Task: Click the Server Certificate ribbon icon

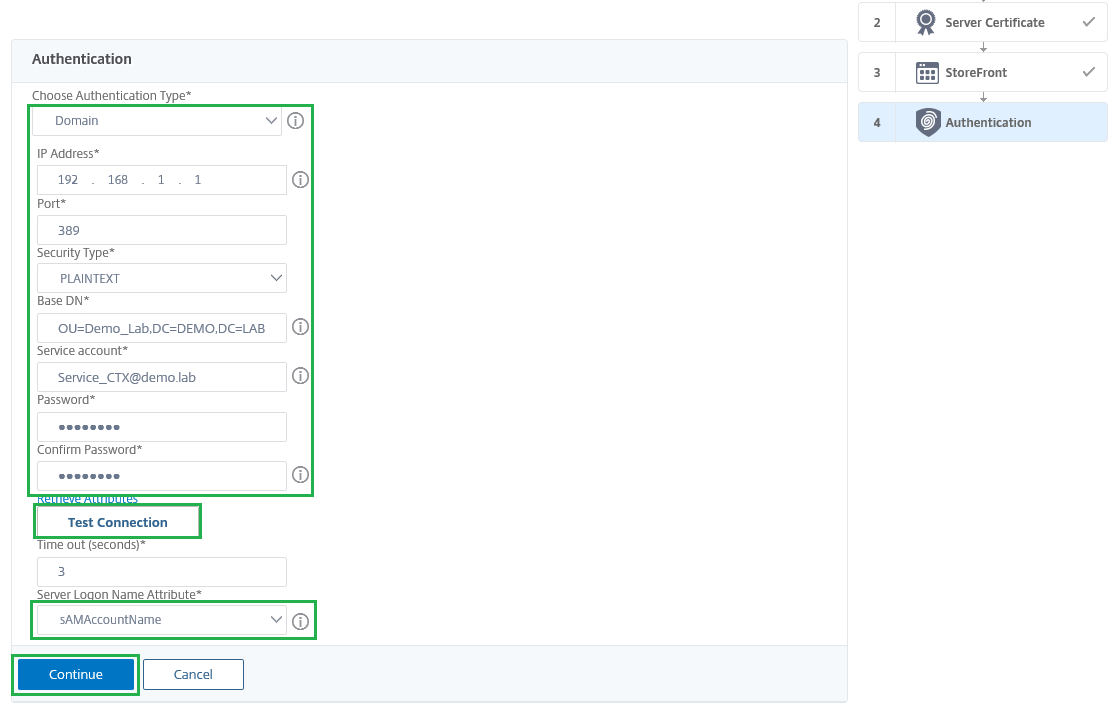Action: pos(927,22)
